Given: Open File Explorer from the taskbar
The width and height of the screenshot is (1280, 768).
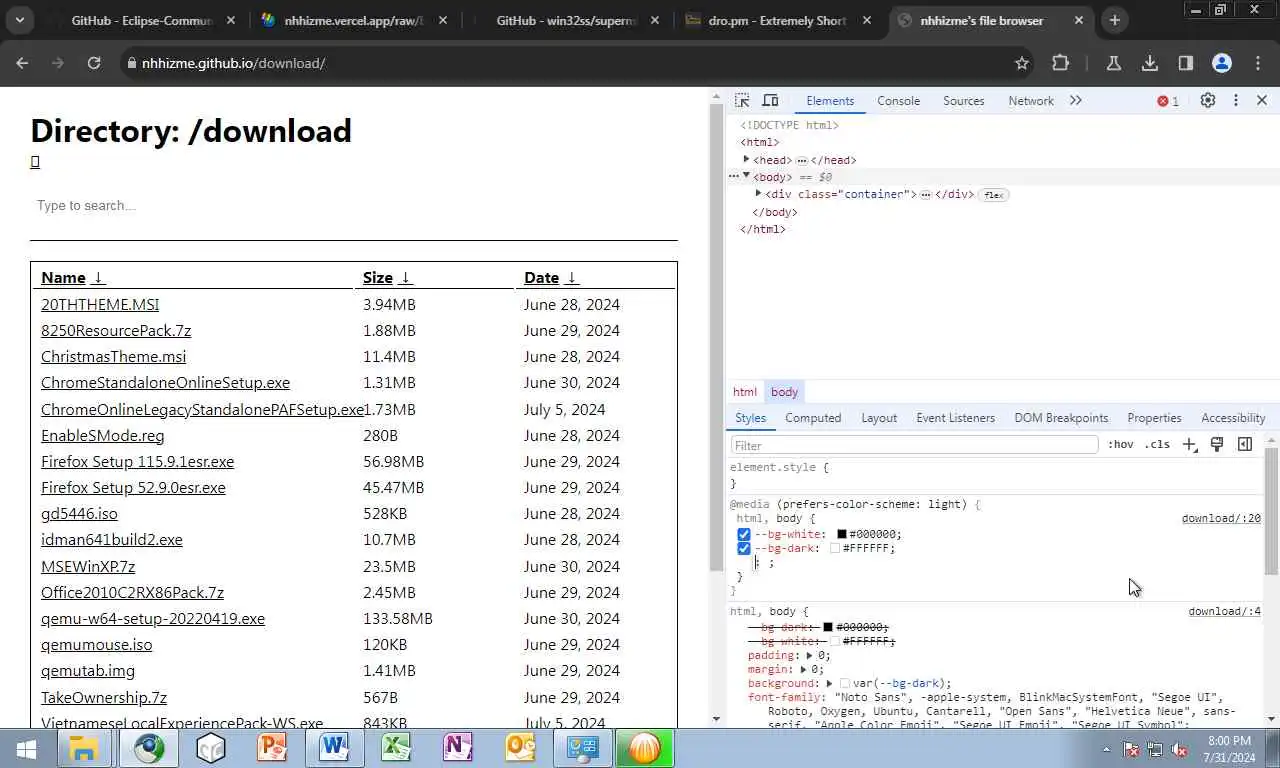Looking at the screenshot, I should click(84, 748).
